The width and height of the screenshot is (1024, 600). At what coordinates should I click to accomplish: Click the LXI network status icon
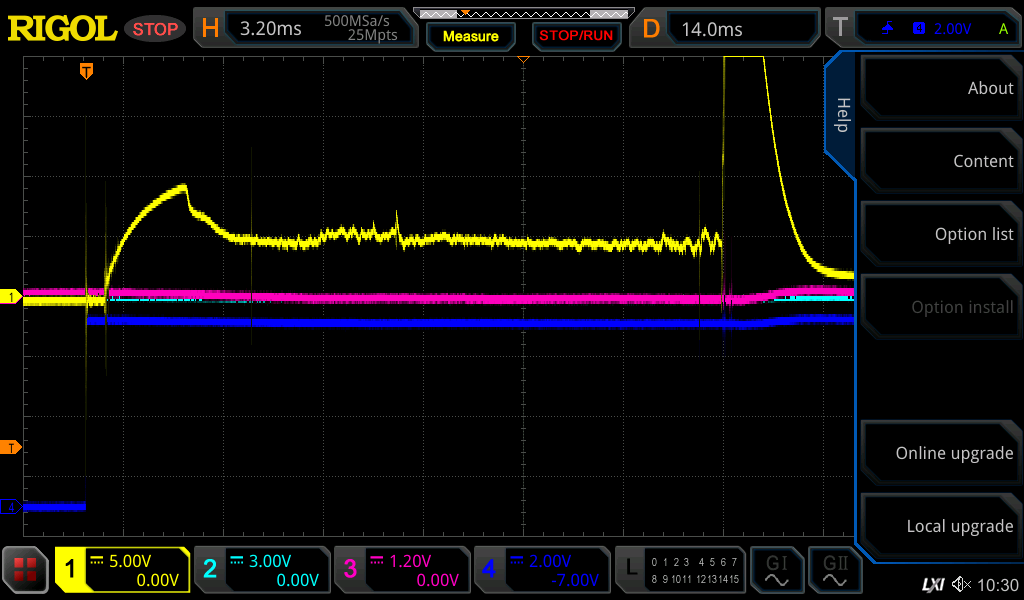coord(932,584)
